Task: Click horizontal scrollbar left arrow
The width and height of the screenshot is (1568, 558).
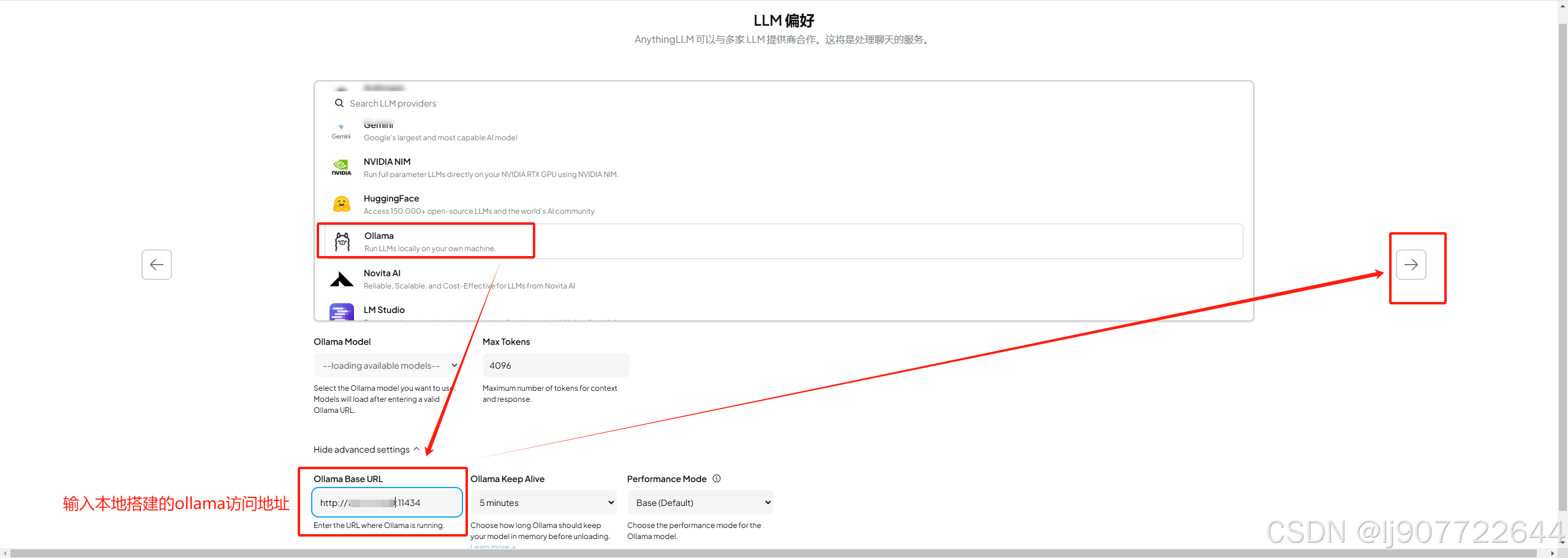Action: [x=5, y=553]
